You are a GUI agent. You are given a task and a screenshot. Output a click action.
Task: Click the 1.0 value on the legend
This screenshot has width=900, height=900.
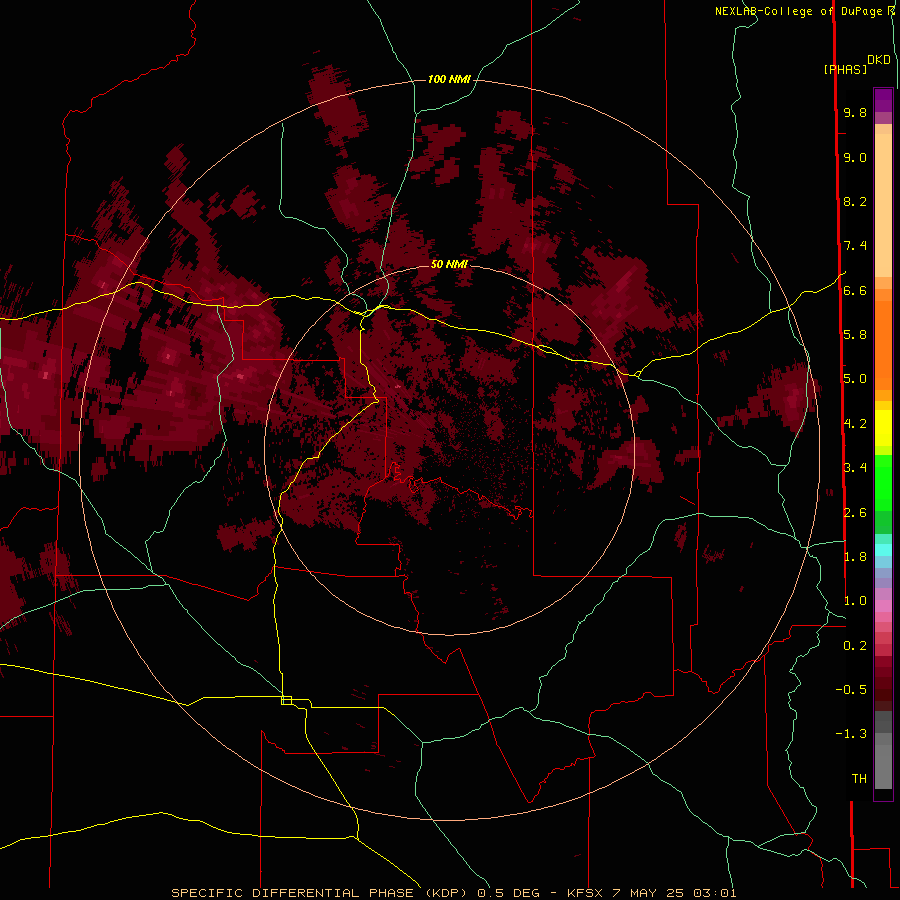click(x=855, y=601)
